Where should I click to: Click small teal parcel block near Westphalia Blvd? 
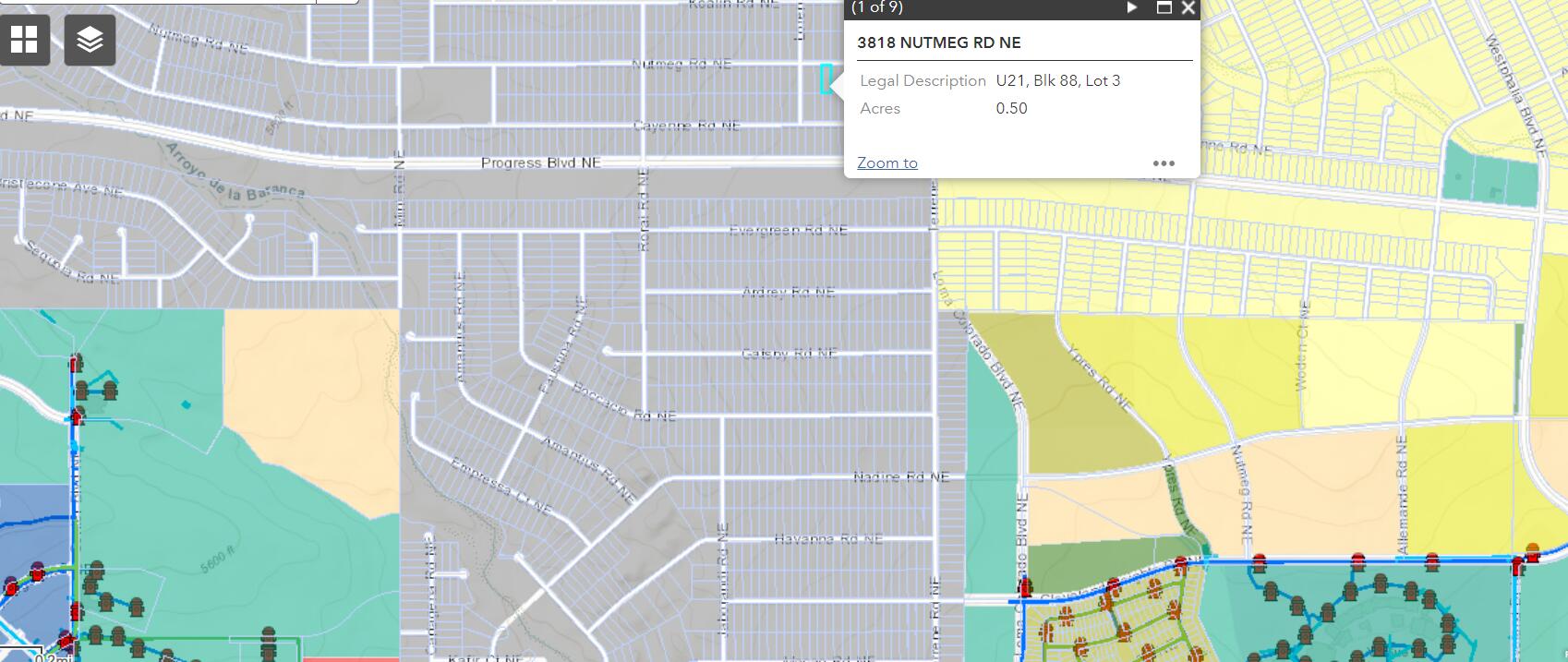(x=1487, y=175)
